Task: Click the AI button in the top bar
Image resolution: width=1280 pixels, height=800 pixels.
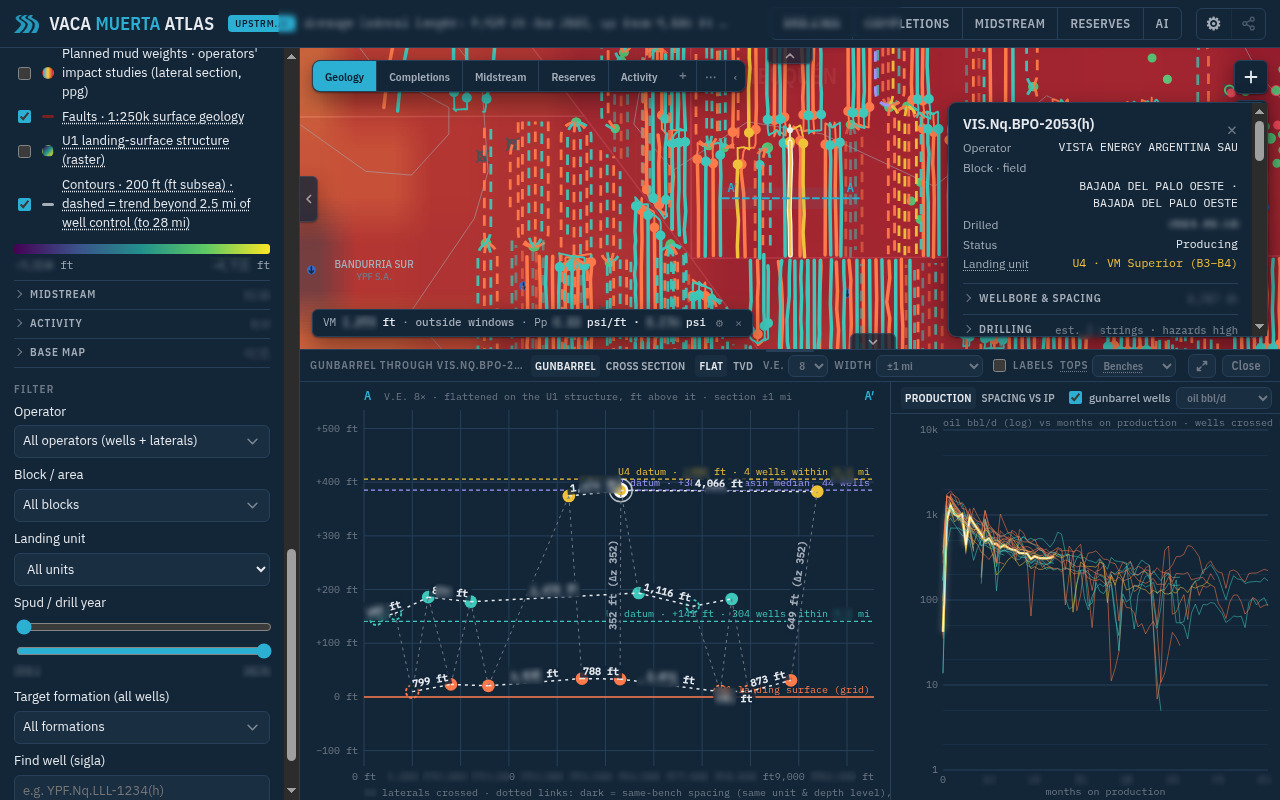Action: [x=1162, y=24]
